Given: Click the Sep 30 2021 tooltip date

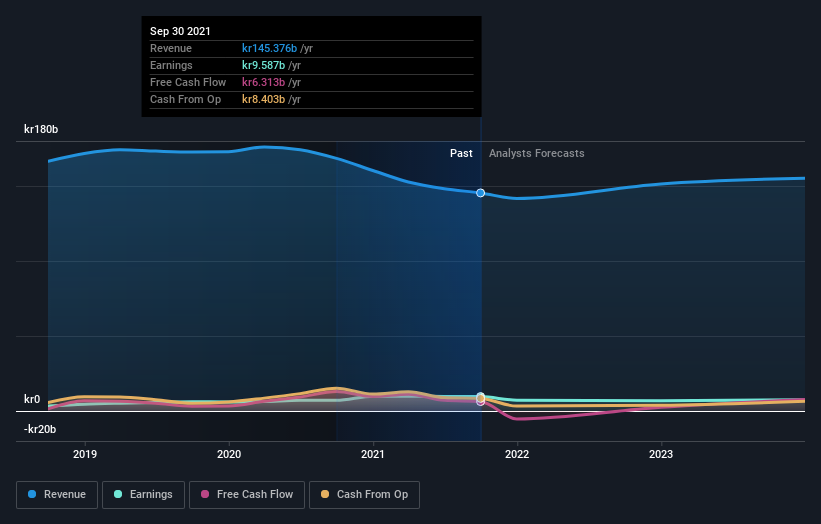Looking at the screenshot, I should (x=180, y=31).
